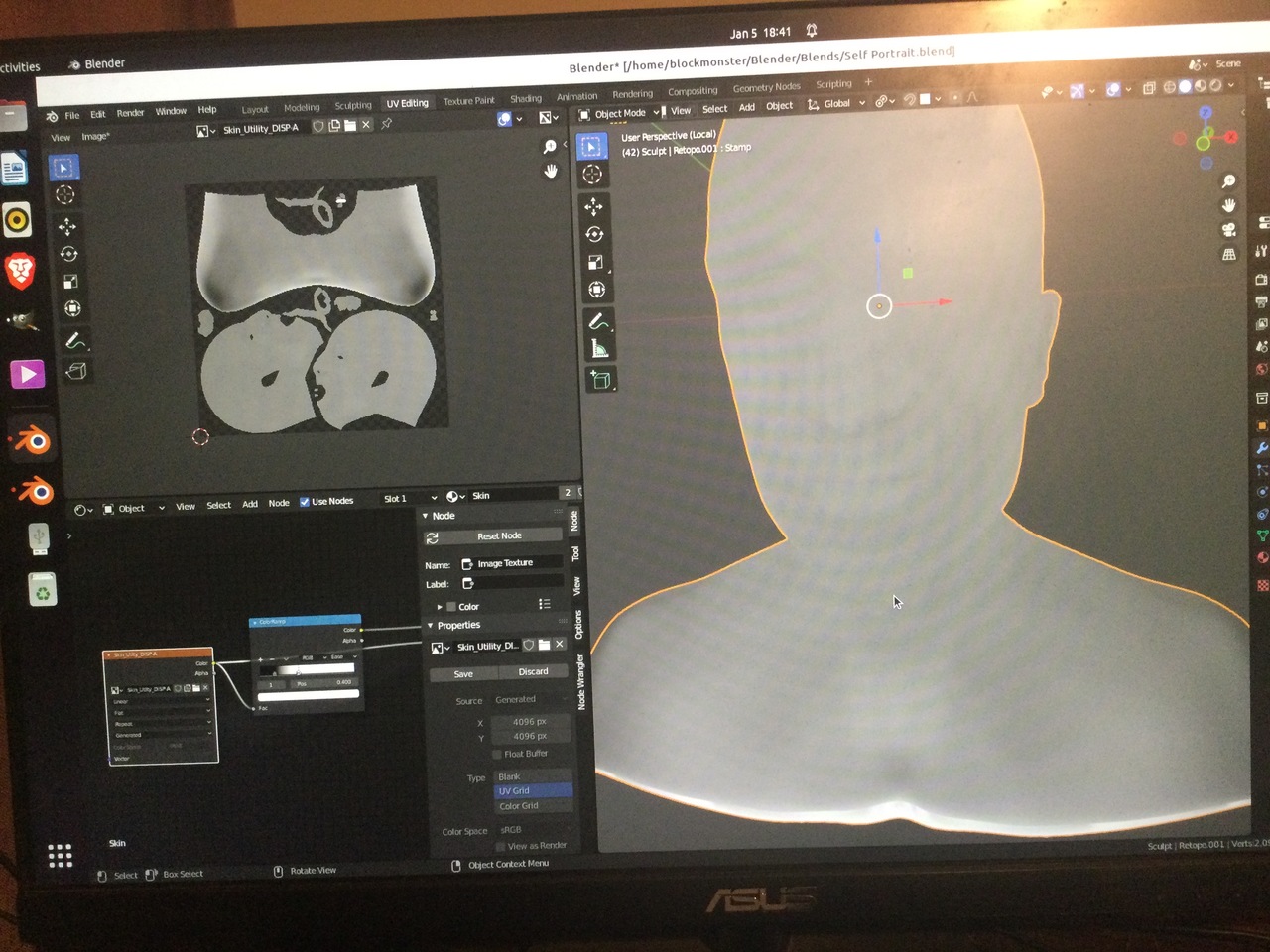Viewport: 1270px width, 952px height.
Task: Click the pan hand icon in UV editor
Action: click(552, 171)
